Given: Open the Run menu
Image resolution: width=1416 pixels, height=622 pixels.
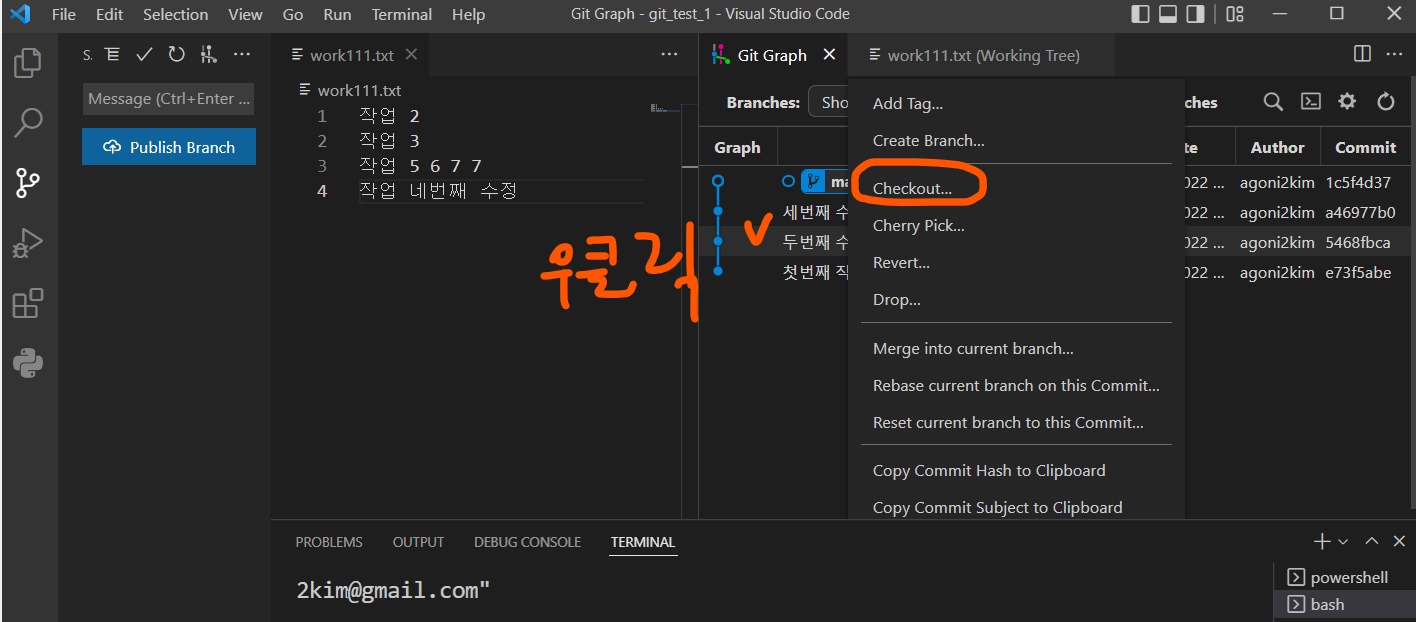Looking at the screenshot, I should coord(337,14).
